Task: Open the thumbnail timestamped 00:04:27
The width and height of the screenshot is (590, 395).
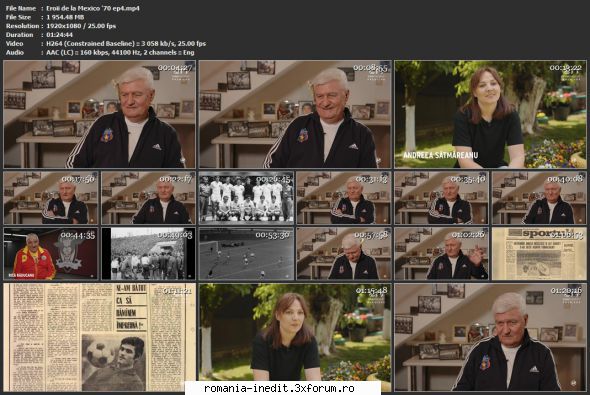Action: pos(100,114)
